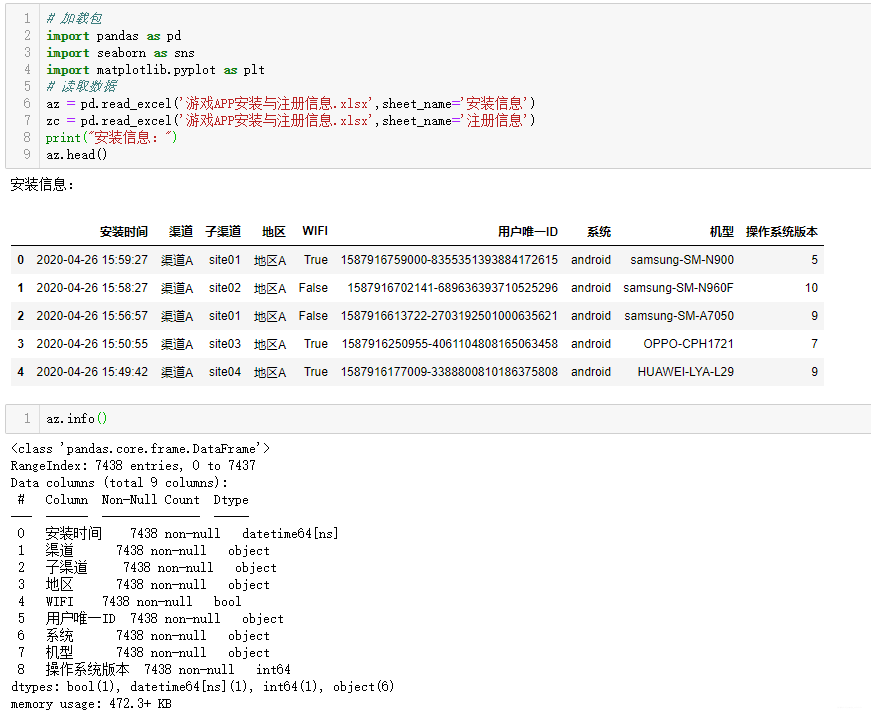
Task: Click the 渠道 column header
Action: click(181, 232)
